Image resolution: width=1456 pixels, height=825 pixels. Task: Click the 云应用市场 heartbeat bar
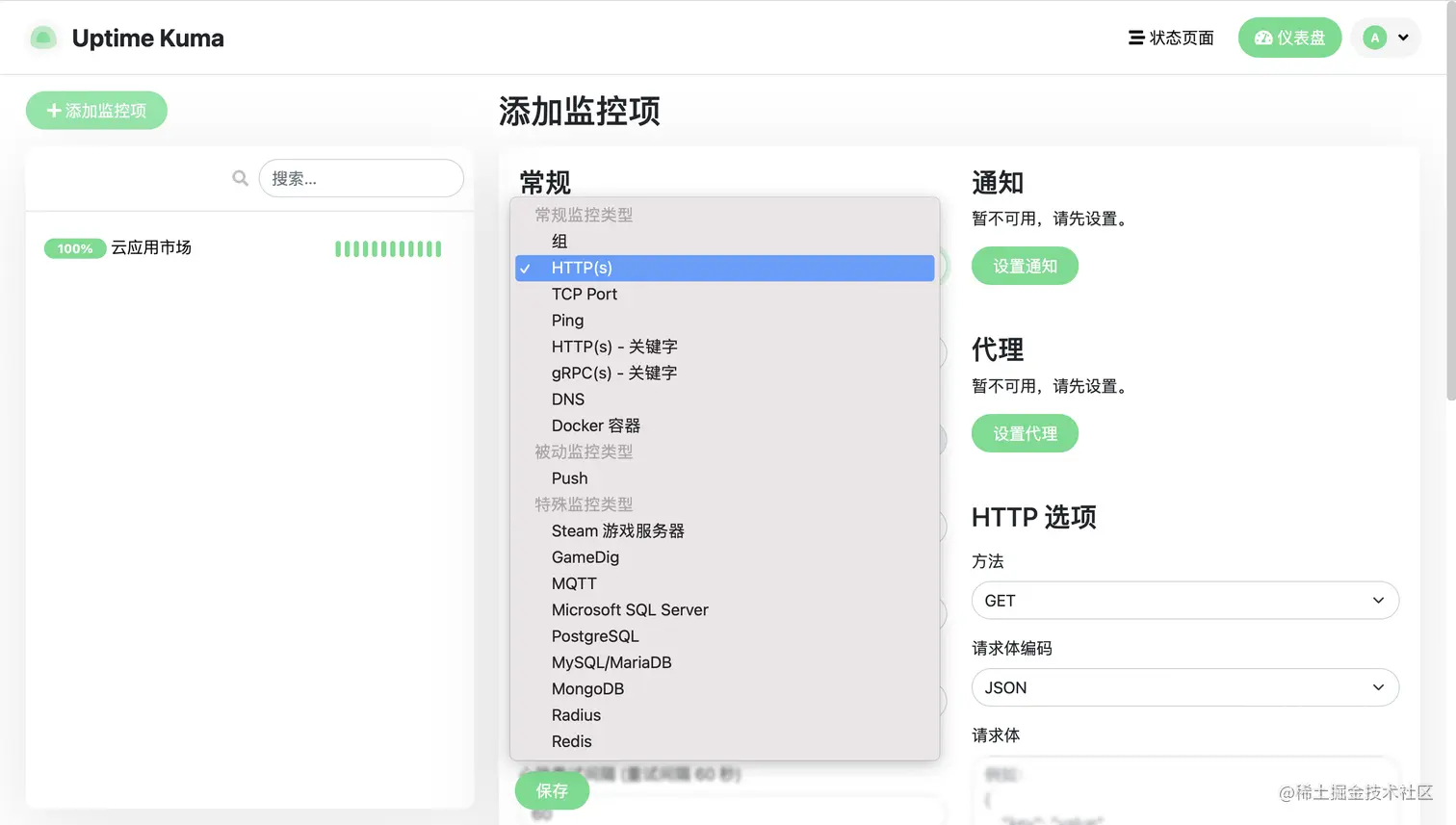pos(388,249)
